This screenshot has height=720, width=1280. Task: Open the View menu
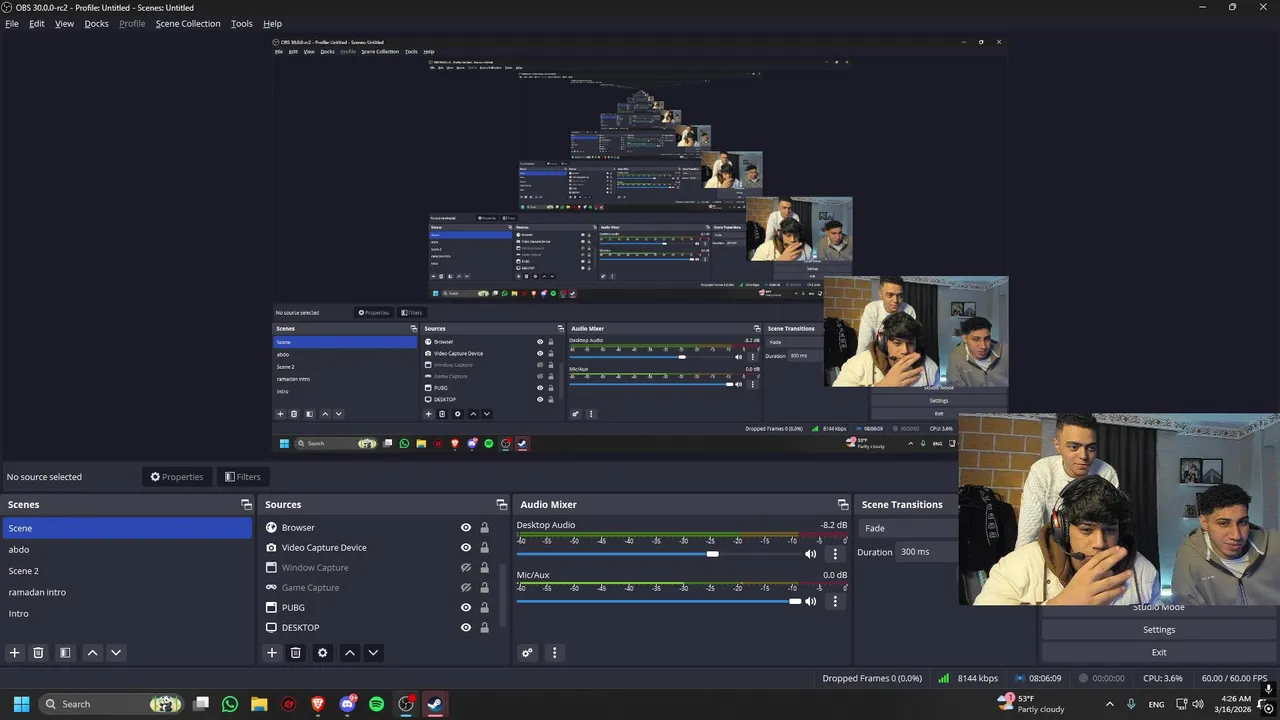pos(64,23)
